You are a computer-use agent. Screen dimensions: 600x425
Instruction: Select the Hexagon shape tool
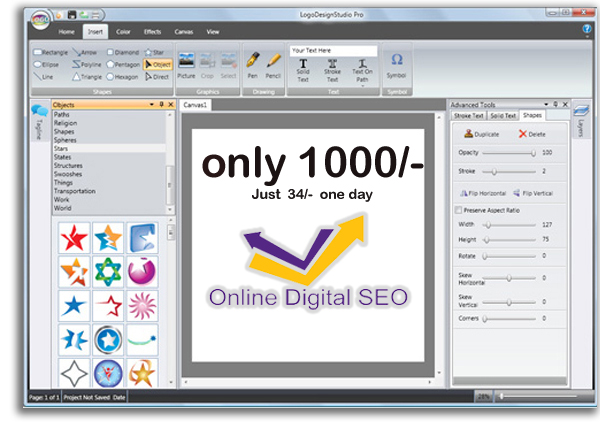click(x=122, y=77)
